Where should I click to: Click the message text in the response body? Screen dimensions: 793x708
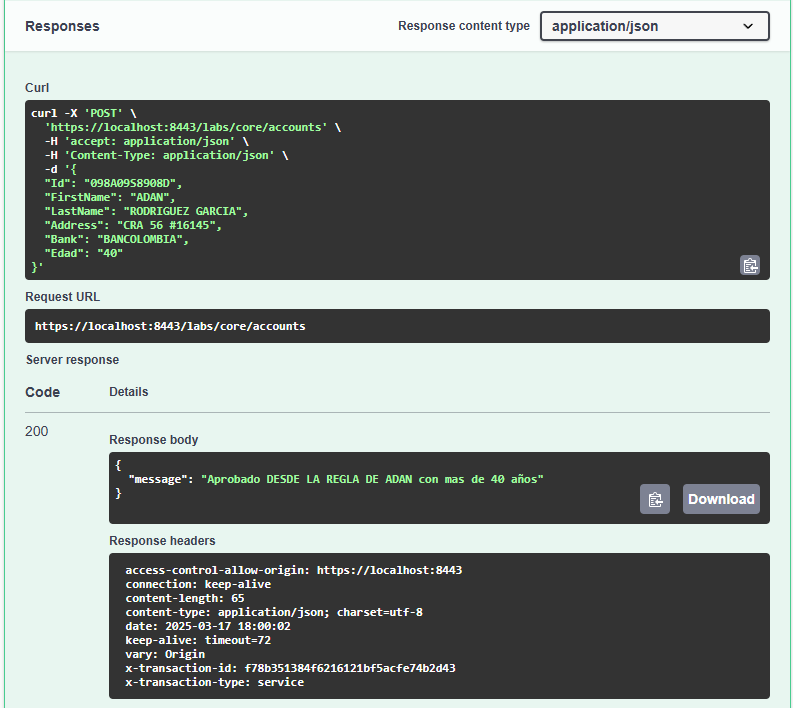click(x=371, y=479)
